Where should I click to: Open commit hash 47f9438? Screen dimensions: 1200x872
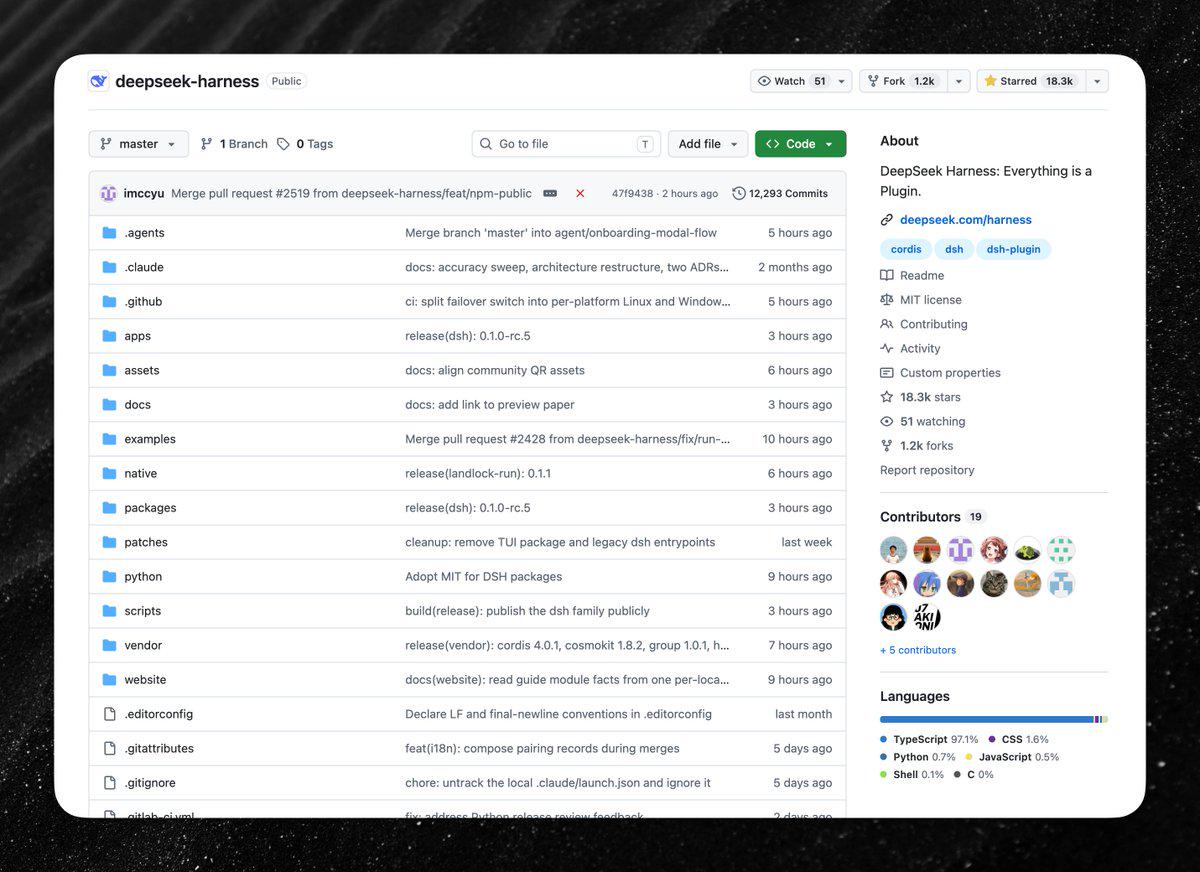tap(632, 193)
